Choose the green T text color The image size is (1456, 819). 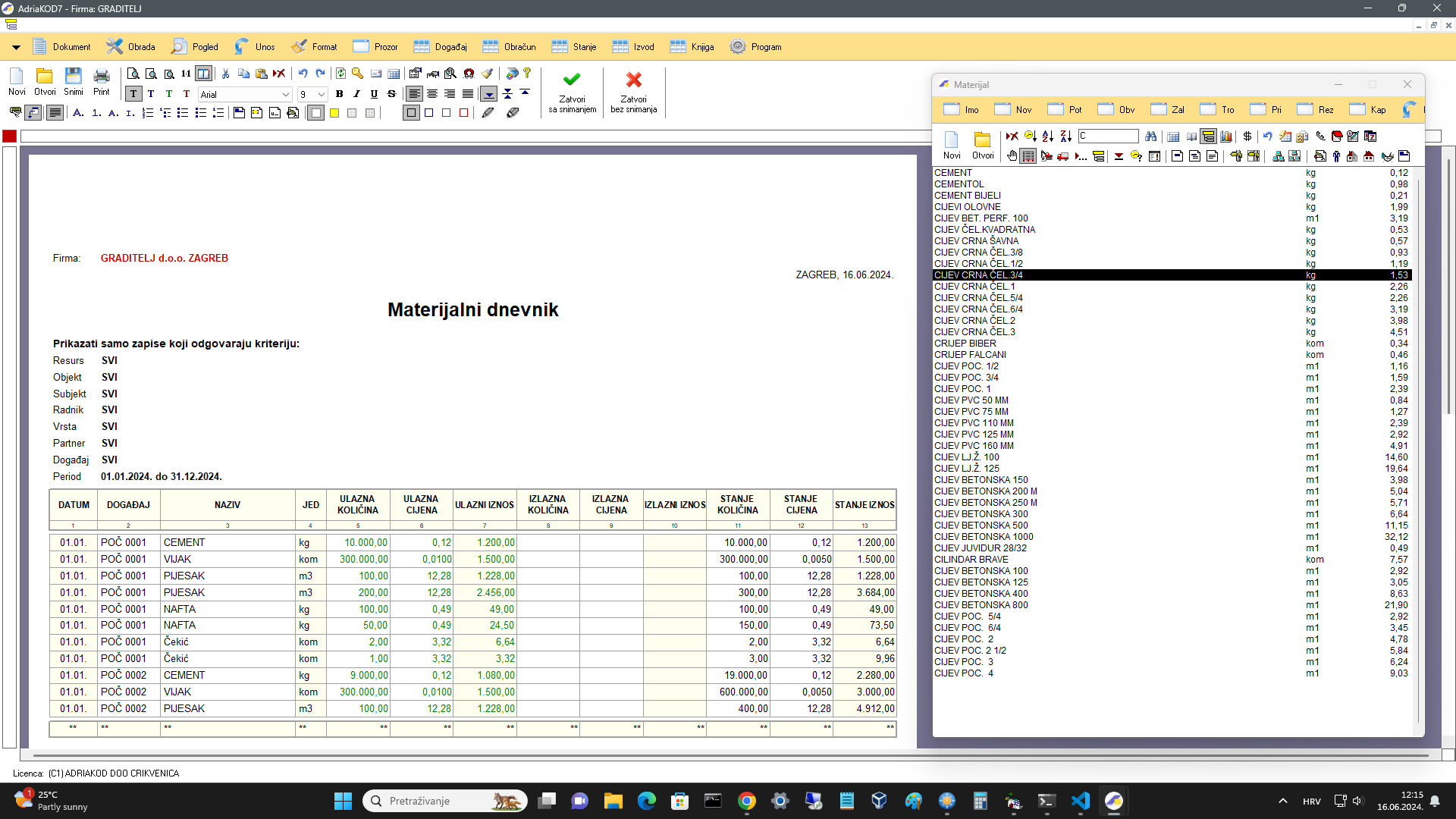pyautogui.click(x=168, y=94)
